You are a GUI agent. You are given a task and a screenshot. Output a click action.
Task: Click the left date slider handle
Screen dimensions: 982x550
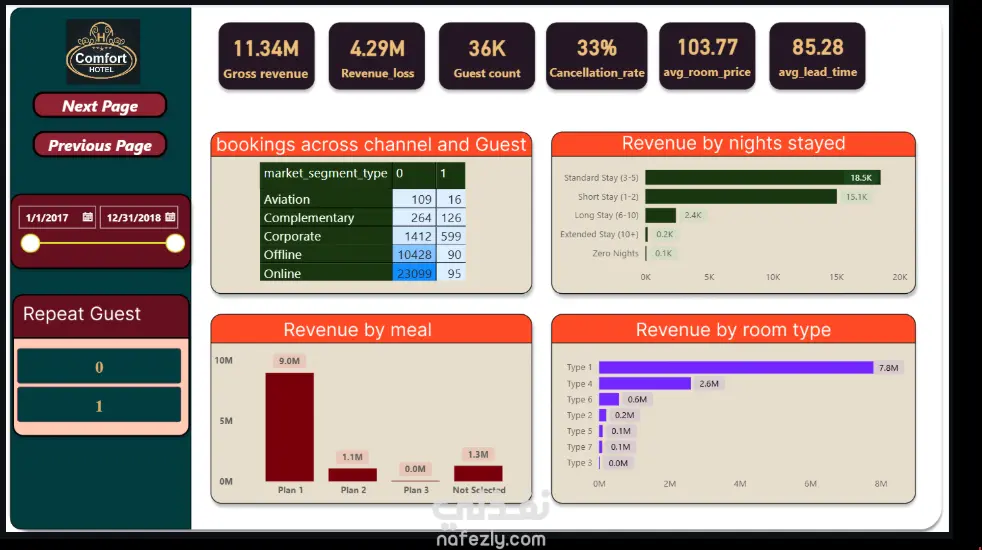tap(31, 244)
